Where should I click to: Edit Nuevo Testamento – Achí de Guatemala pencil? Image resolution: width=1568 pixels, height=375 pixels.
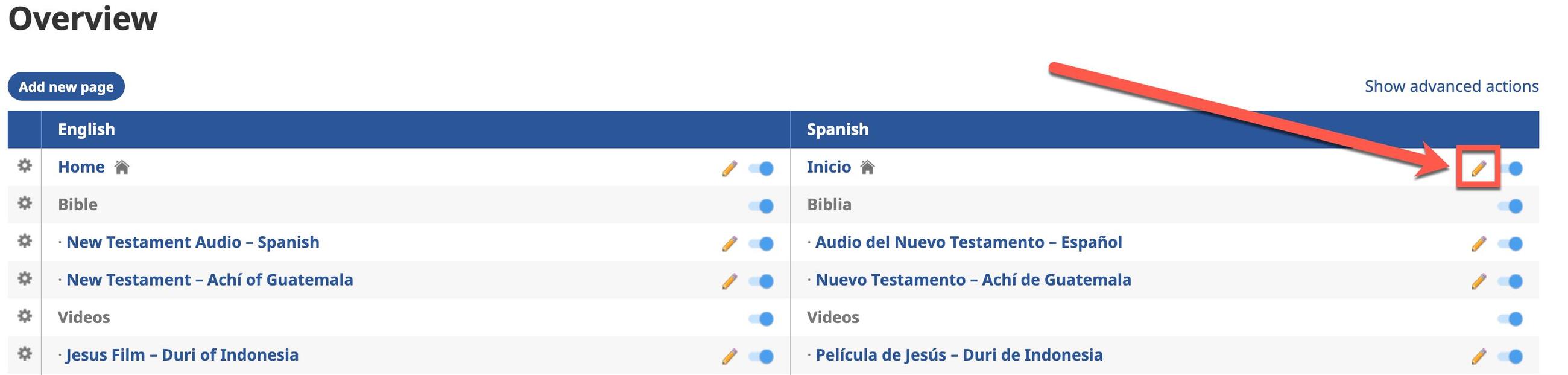pos(1479,281)
